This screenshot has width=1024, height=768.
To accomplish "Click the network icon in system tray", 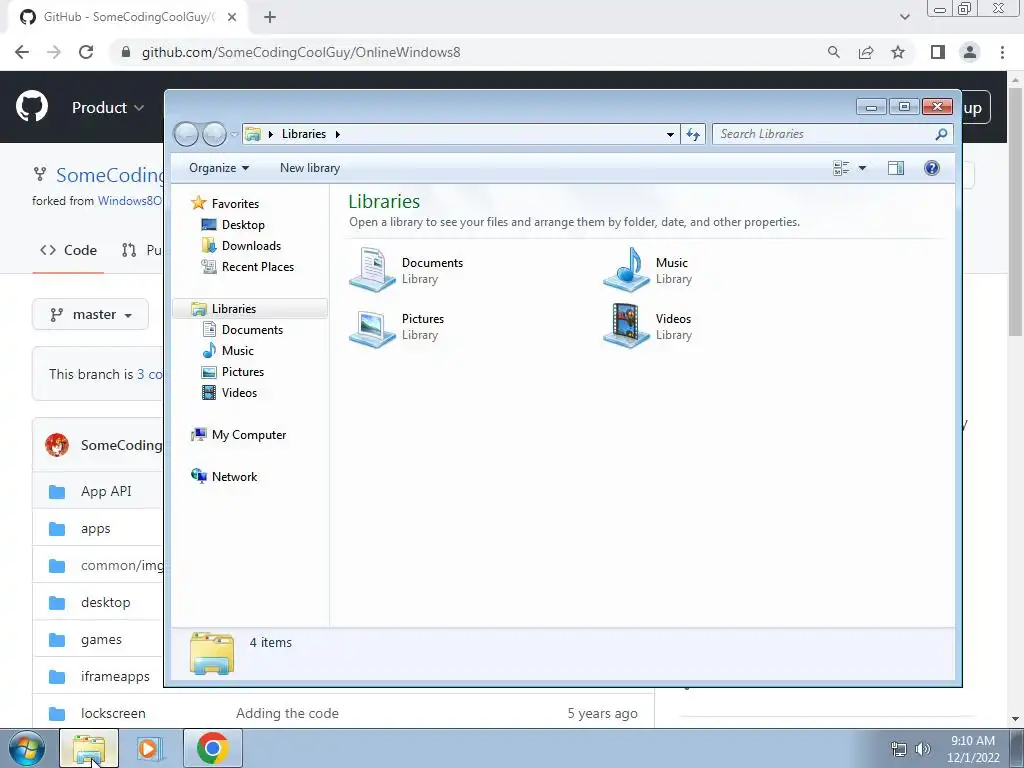I will (899, 749).
